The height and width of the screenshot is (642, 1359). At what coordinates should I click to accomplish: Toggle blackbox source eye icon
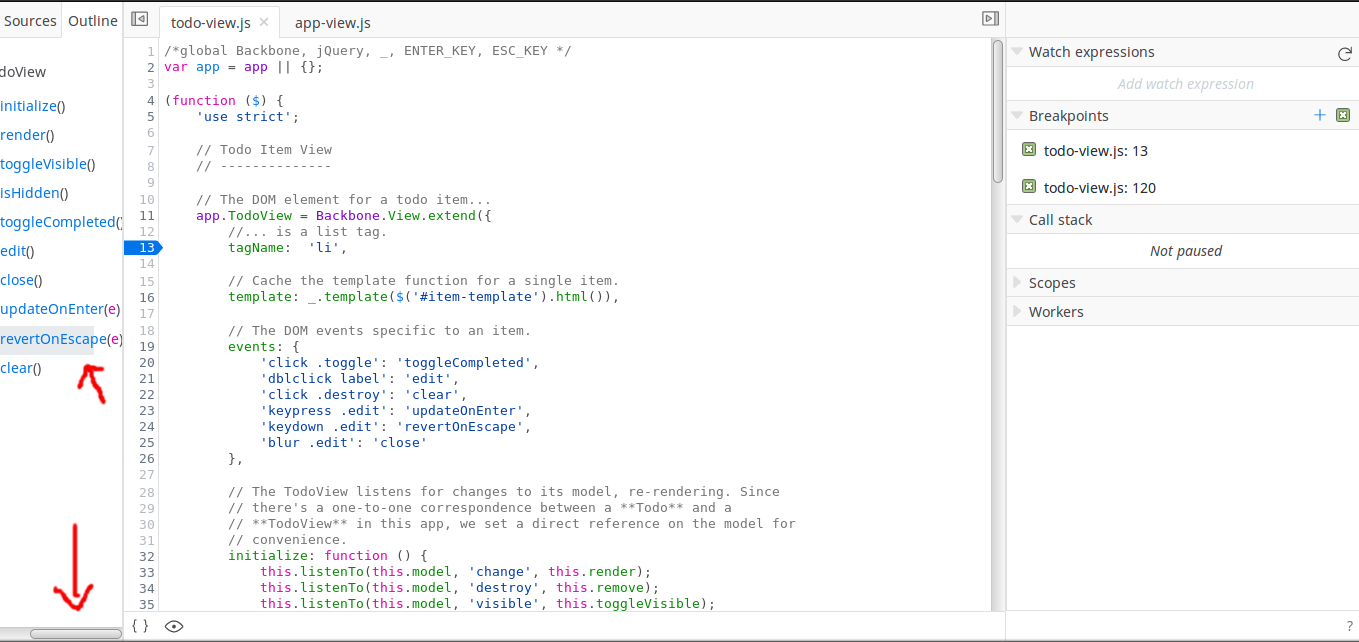[x=174, y=626]
